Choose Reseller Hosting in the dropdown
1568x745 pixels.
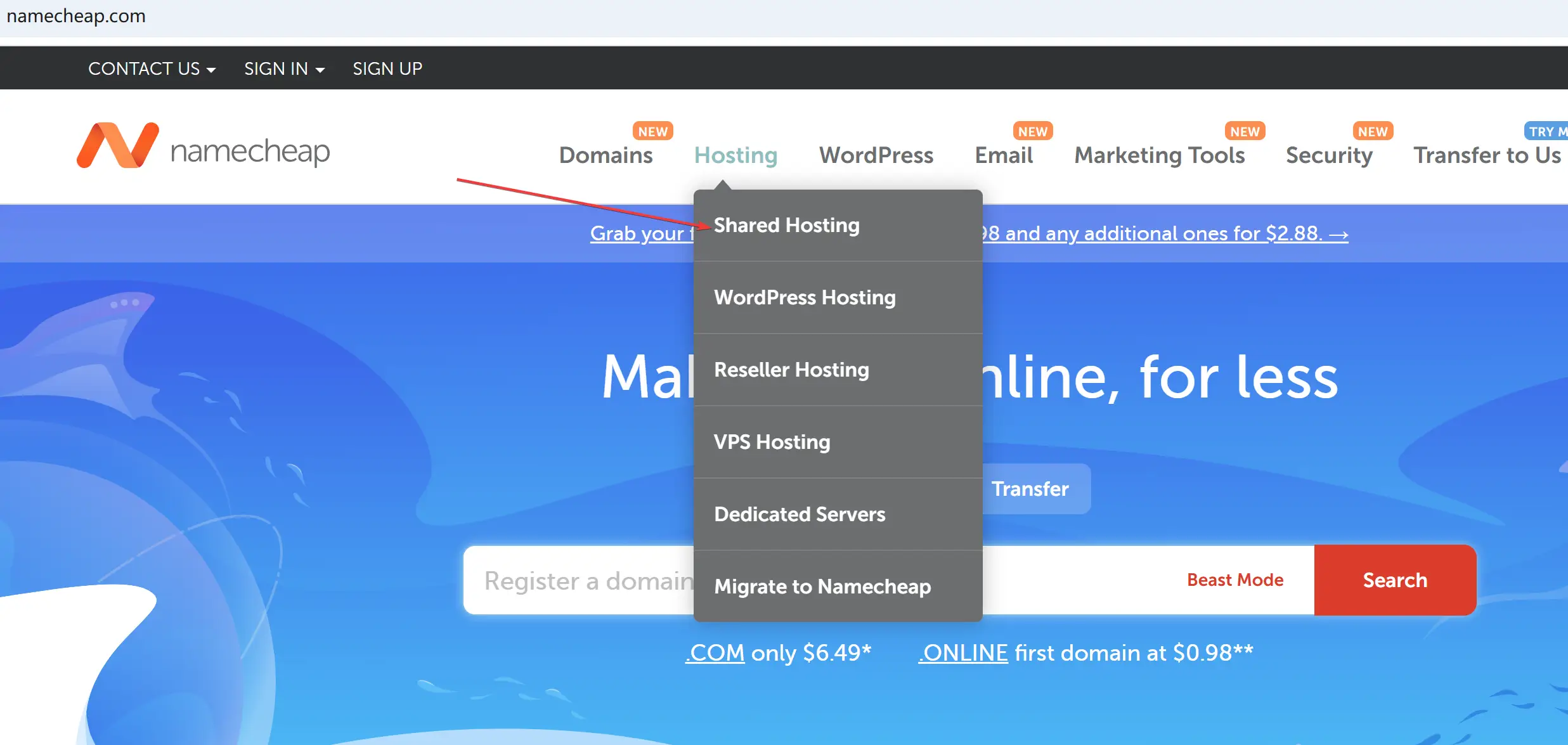pyautogui.click(x=838, y=370)
